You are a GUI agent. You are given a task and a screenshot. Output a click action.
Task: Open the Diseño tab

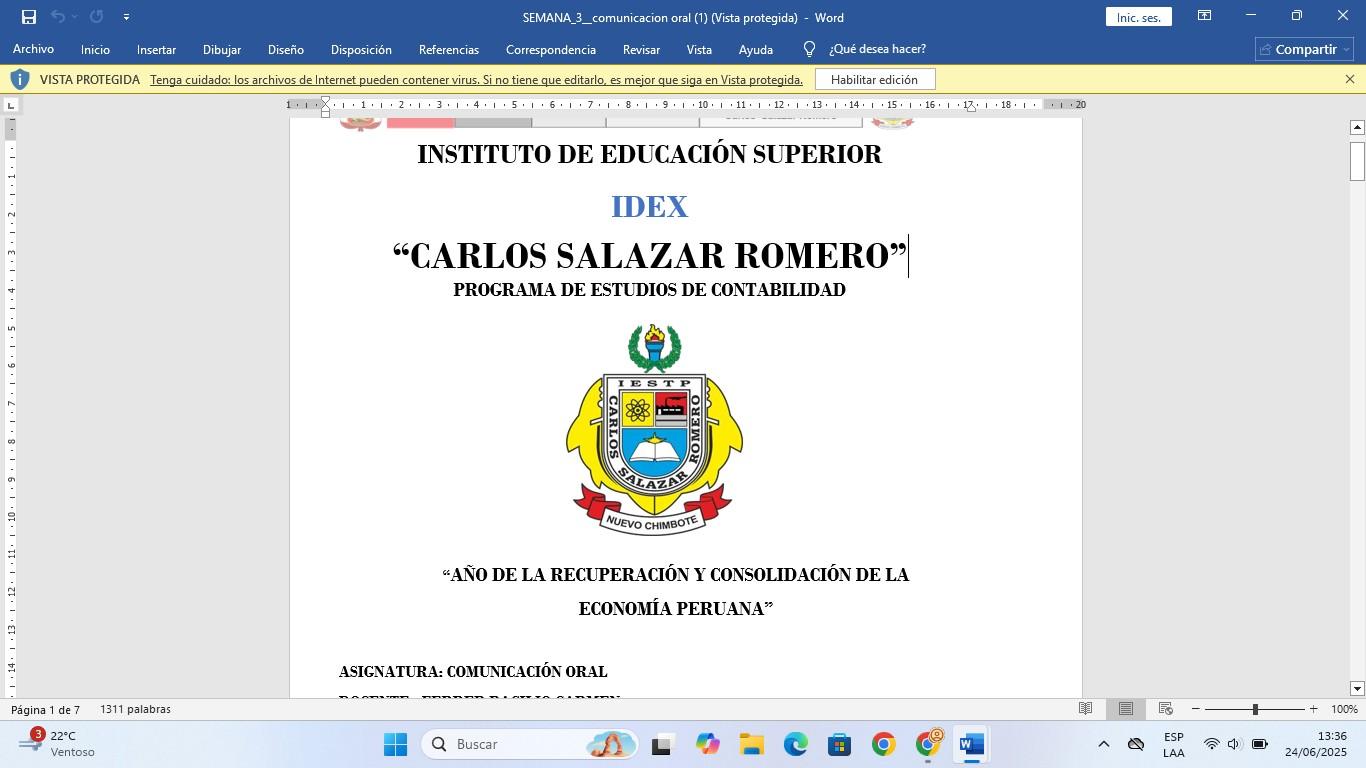(285, 49)
